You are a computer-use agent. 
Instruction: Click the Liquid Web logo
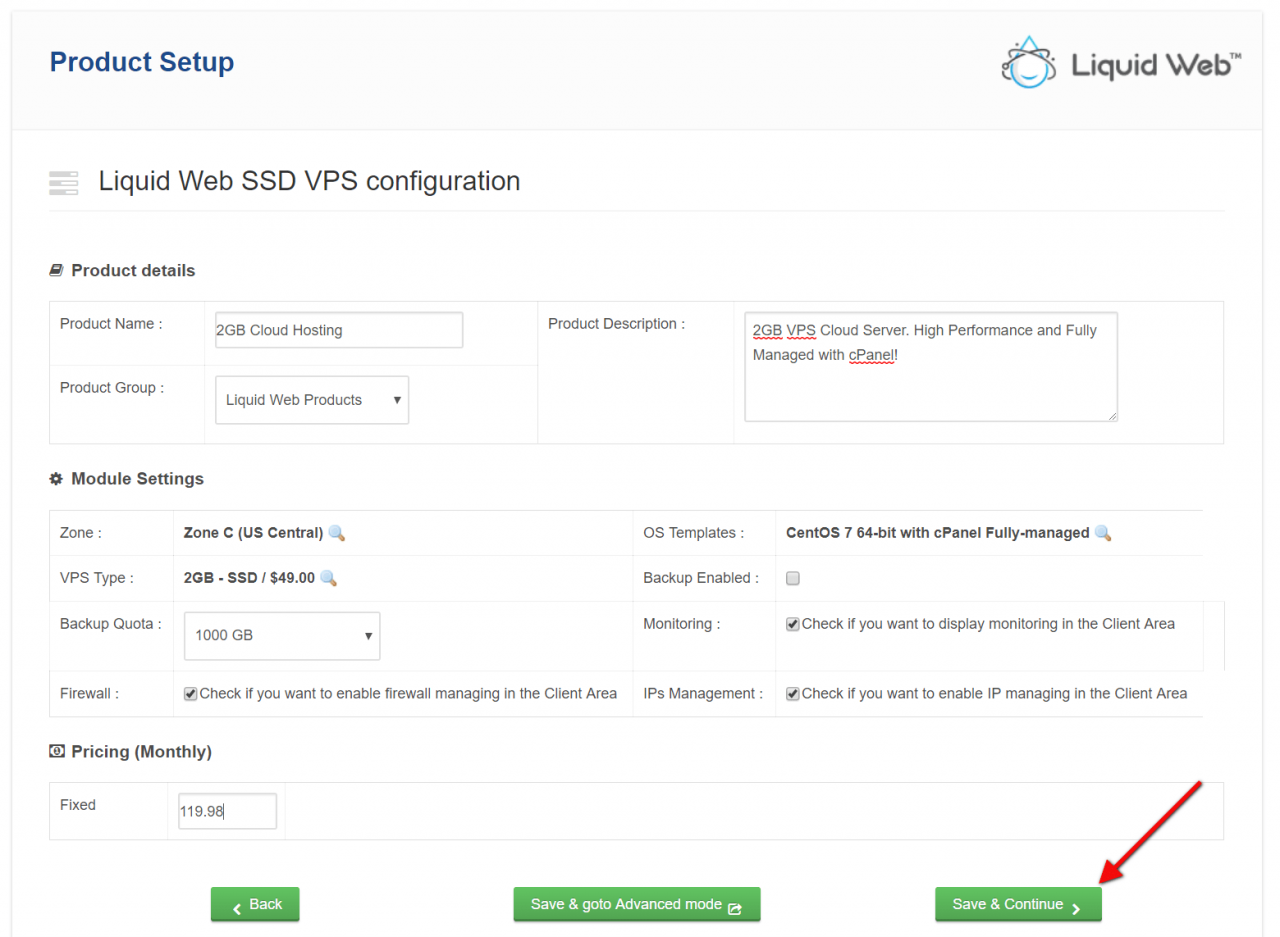coord(1121,63)
